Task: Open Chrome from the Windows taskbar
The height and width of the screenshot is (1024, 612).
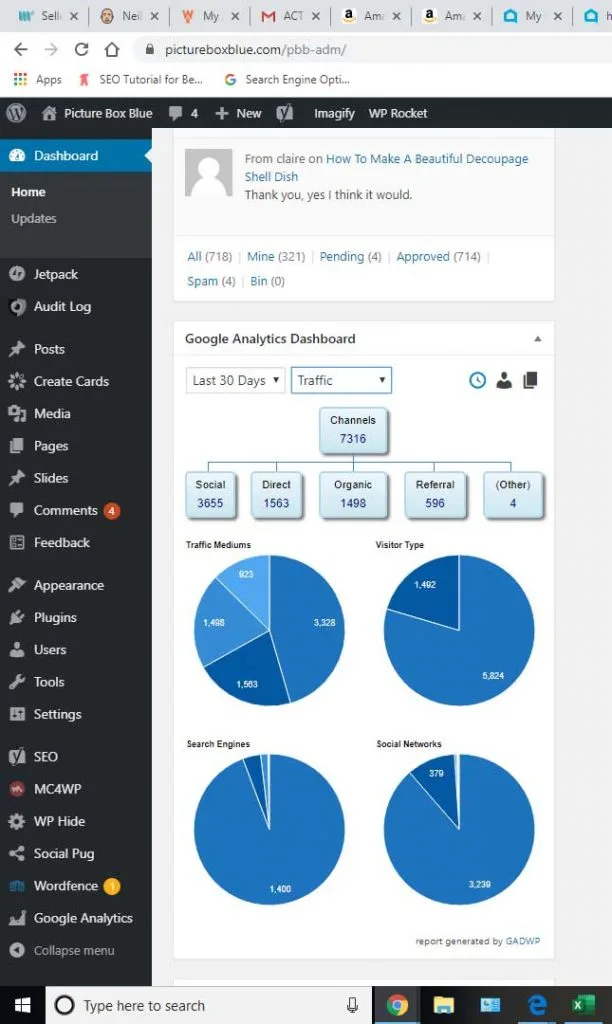Action: coord(397,1005)
